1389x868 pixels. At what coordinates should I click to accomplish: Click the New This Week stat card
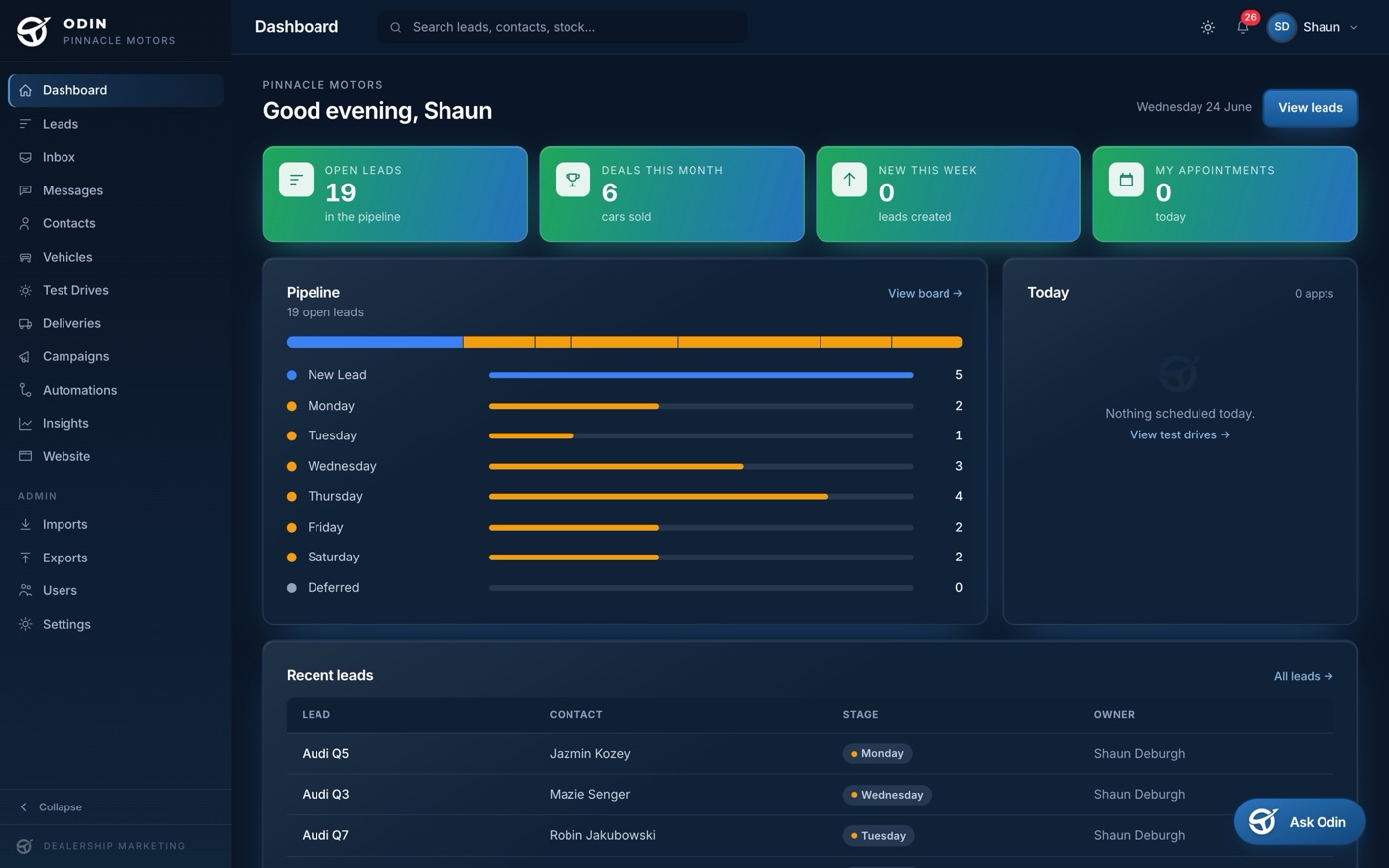[948, 193]
